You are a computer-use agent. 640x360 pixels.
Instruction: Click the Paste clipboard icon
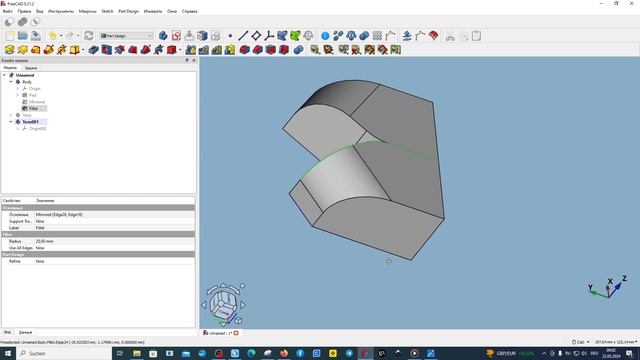pos(476,36)
